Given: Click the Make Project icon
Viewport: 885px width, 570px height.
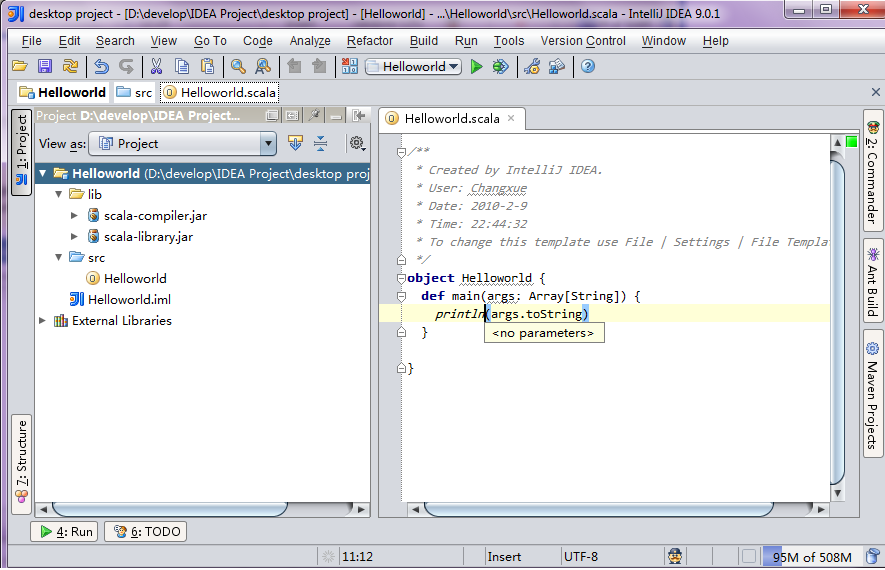Looking at the screenshot, I should [x=349, y=67].
